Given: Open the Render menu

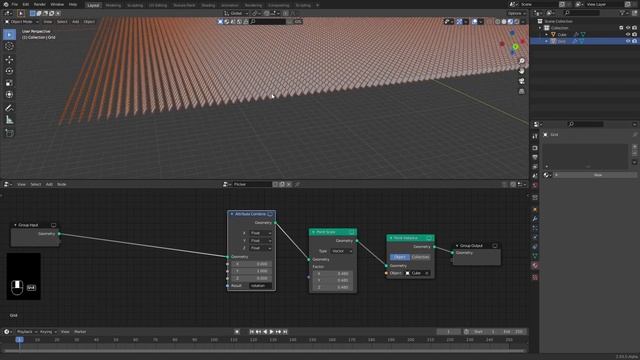Looking at the screenshot, I should coord(40,4).
